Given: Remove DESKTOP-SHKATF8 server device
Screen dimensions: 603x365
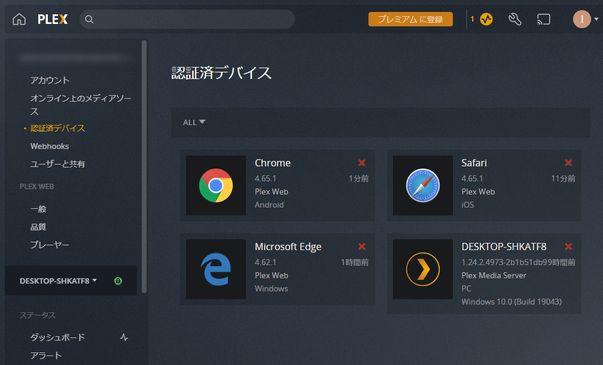Looking at the screenshot, I should pyautogui.click(x=568, y=247).
